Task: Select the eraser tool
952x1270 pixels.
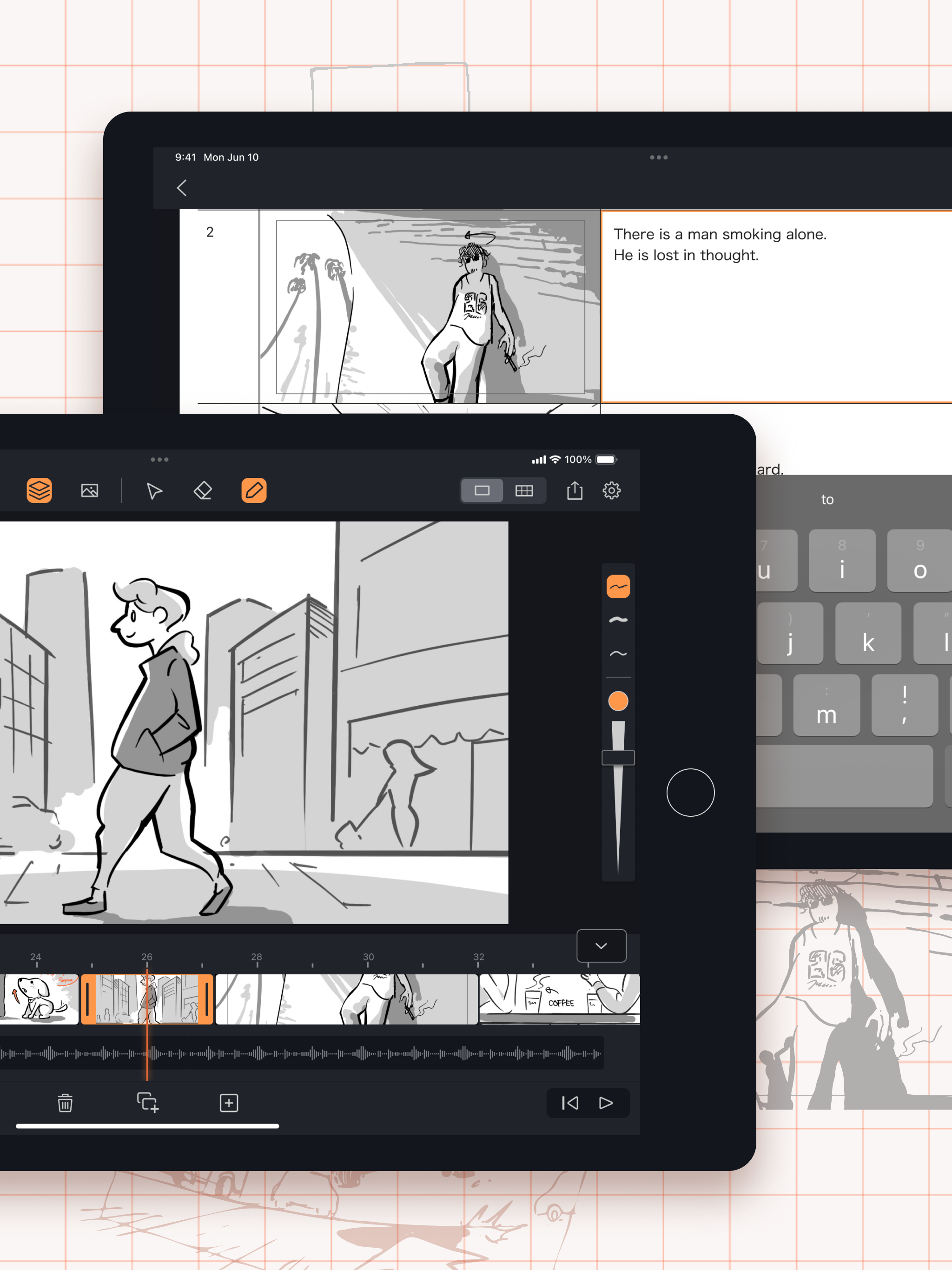Action: point(203,490)
